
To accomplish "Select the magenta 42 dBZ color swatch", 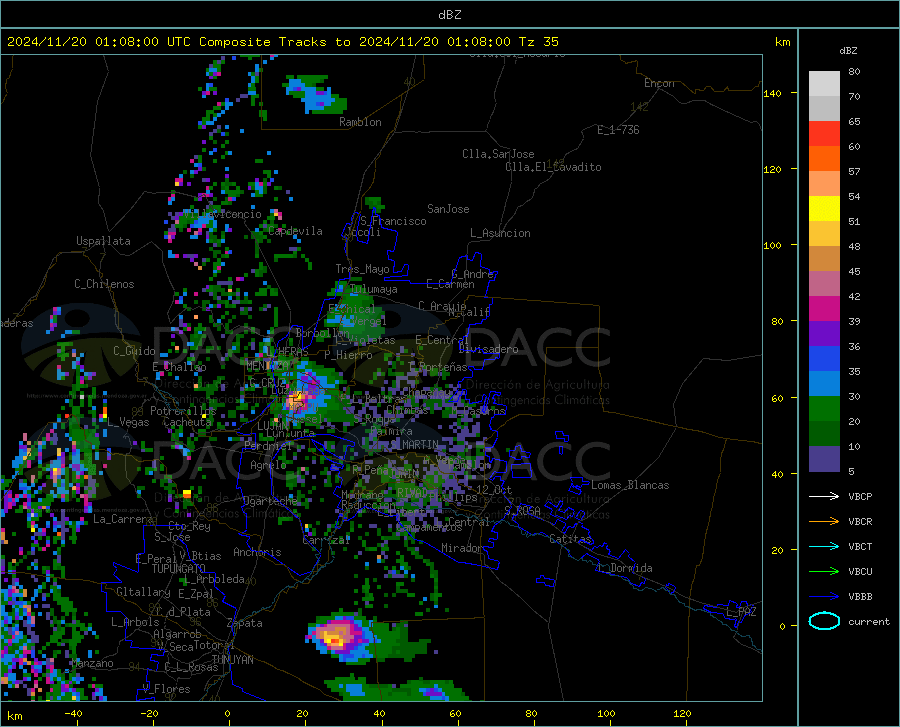I will 824,309.
